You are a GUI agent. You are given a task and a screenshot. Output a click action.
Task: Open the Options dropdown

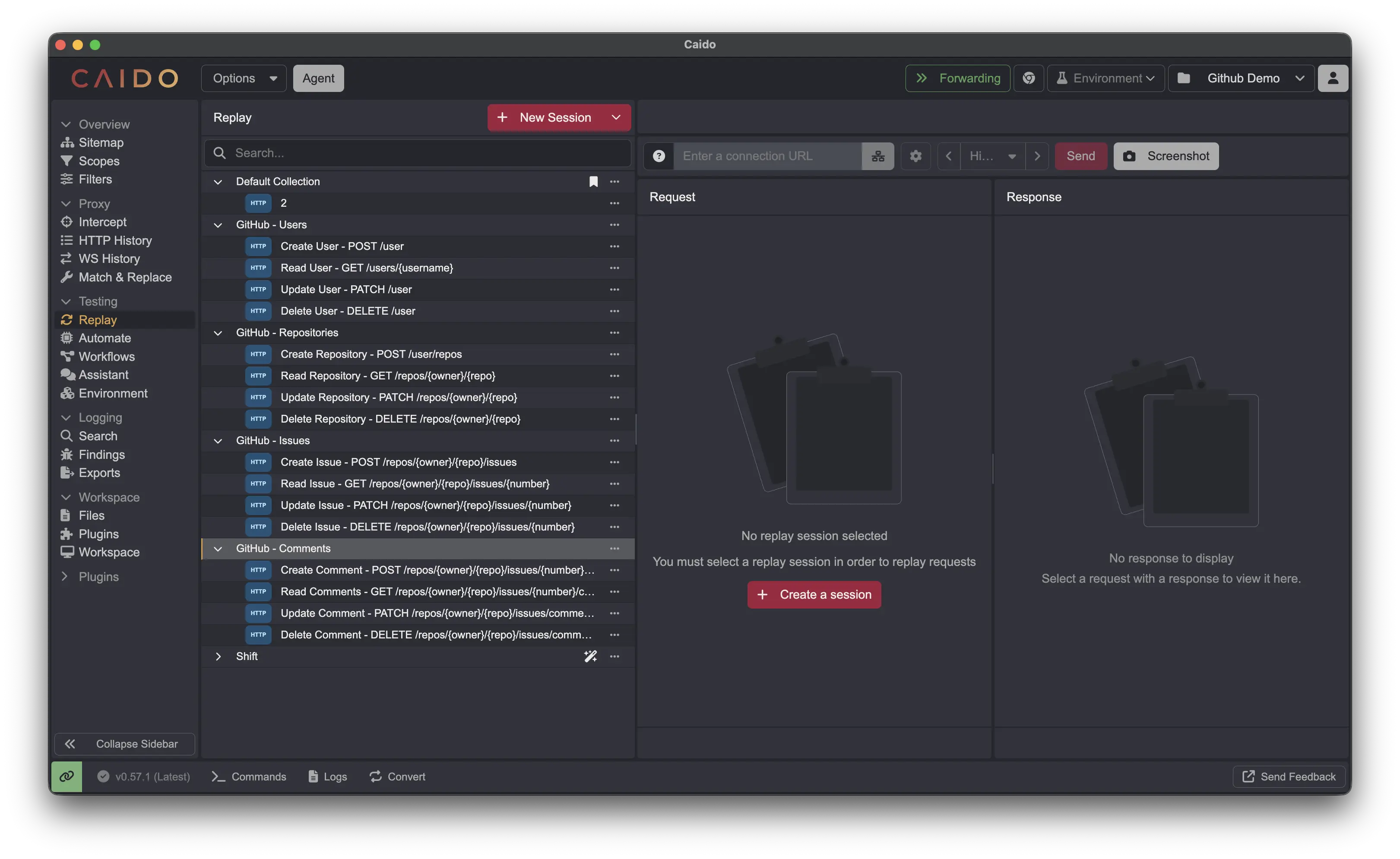click(x=244, y=79)
